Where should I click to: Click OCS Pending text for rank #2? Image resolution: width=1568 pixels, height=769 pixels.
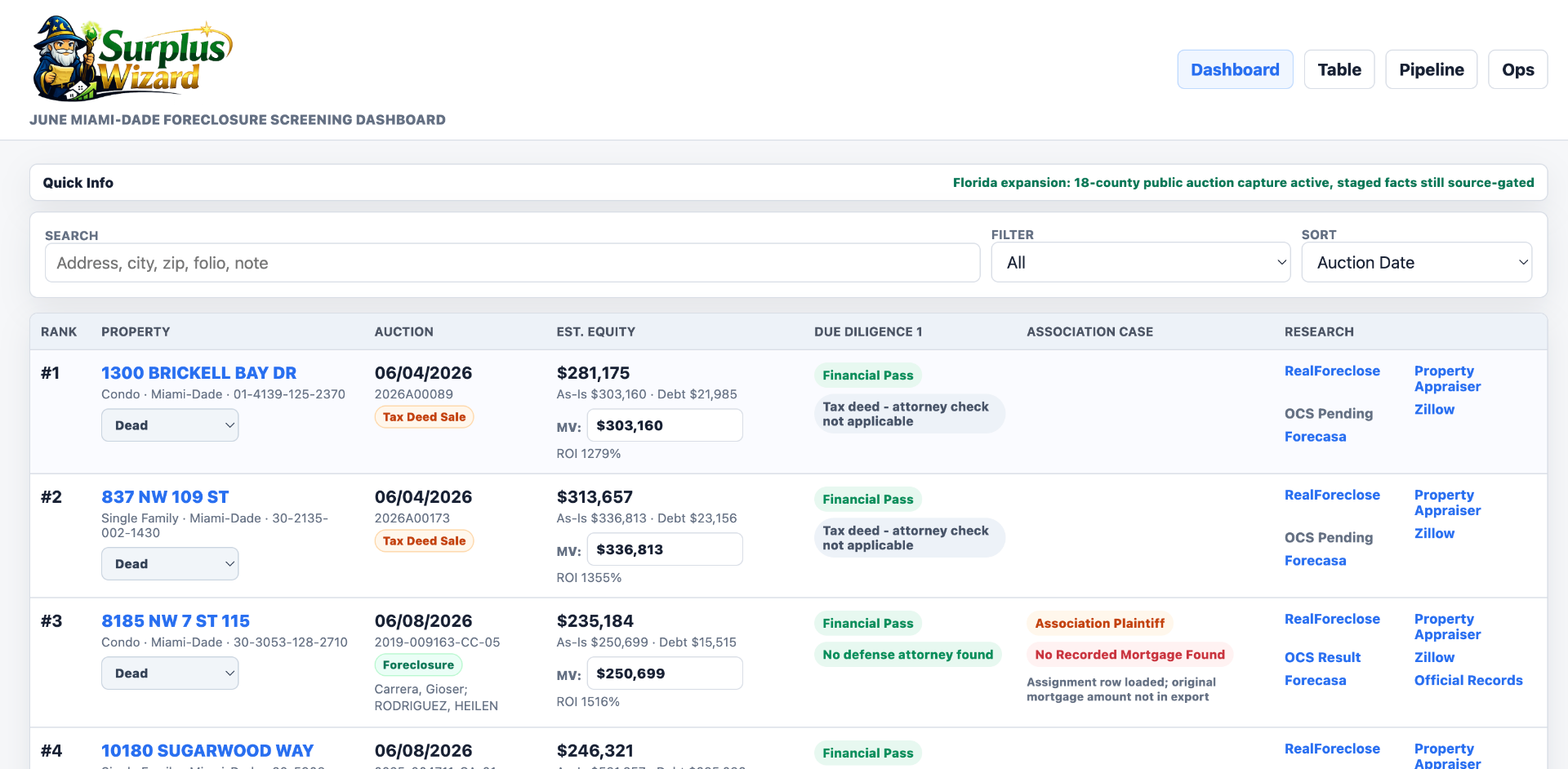(1329, 538)
